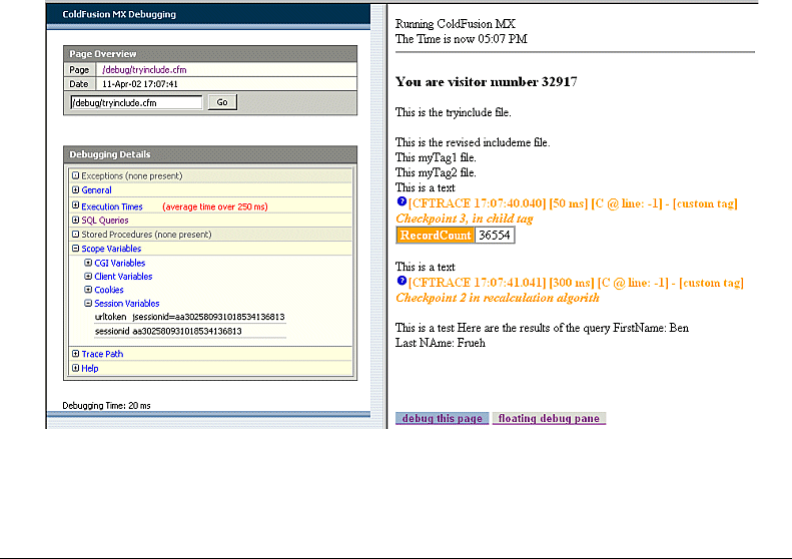Open the Trace Path link
Image resolution: width=792 pixels, height=559 pixels.
pos(103,354)
